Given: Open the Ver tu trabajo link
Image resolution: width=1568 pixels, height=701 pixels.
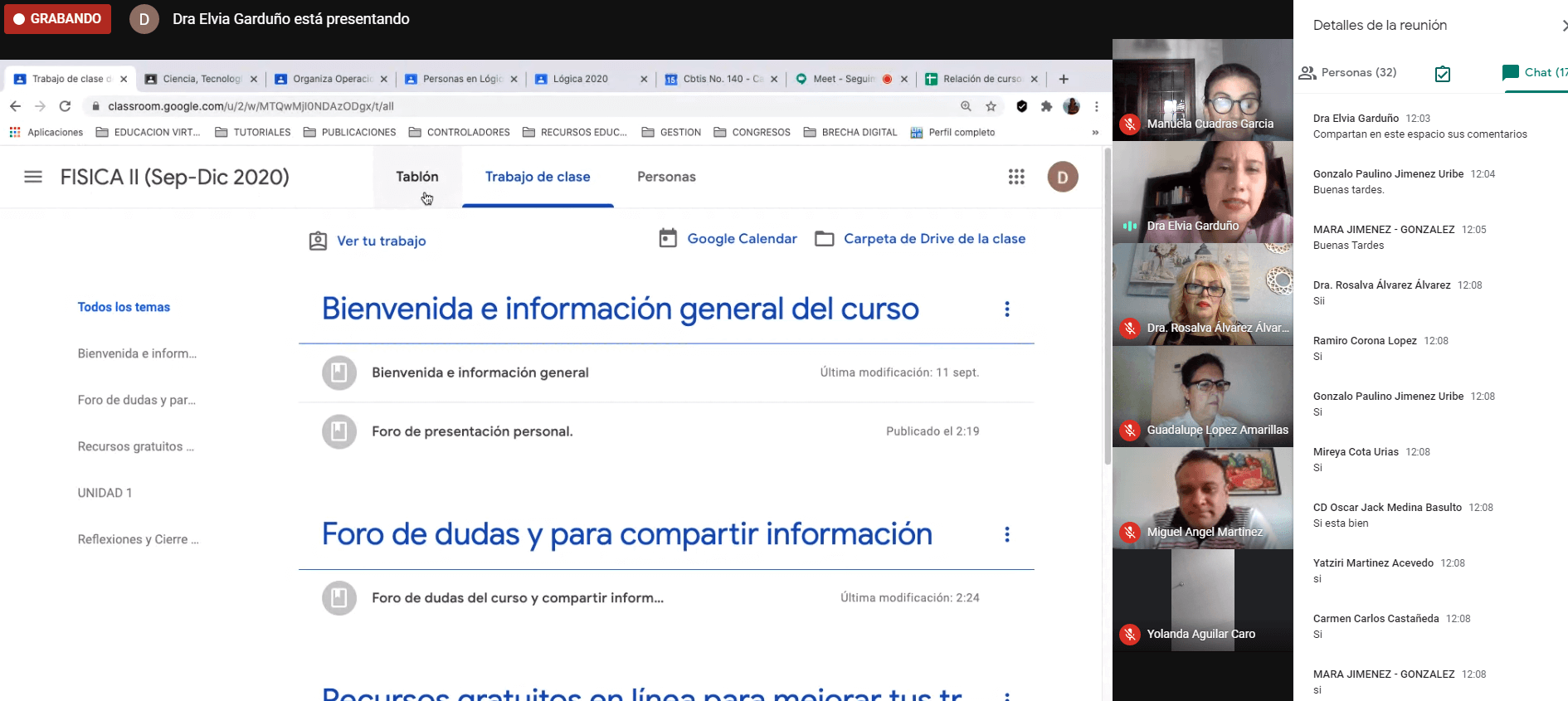Looking at the screenshot, I should [367, 241].
